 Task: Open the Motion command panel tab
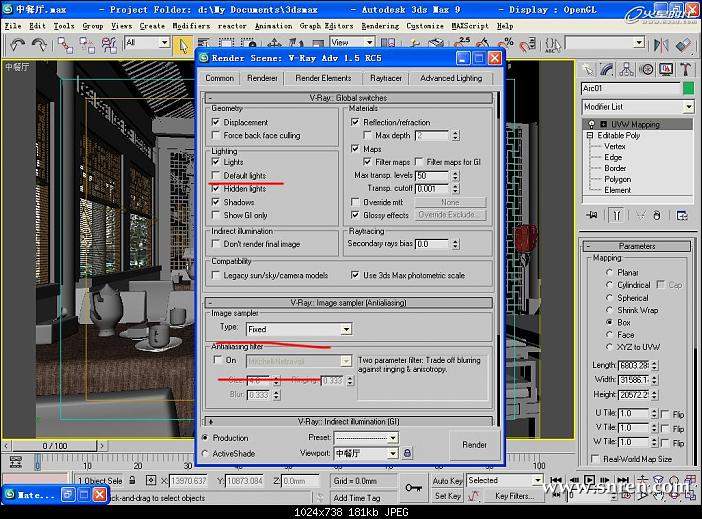click(646, 69)
